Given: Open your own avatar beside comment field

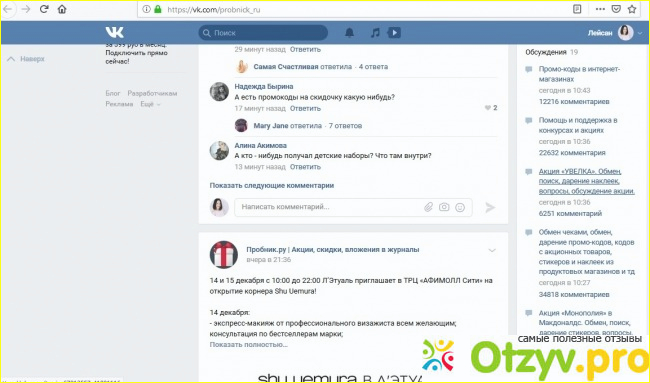Looking at the screenshot, I should 219,207.
